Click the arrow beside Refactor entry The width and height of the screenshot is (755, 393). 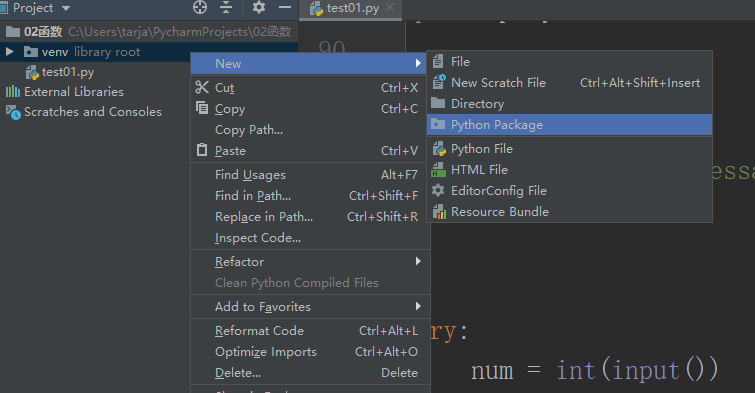(x=418, y=261)
